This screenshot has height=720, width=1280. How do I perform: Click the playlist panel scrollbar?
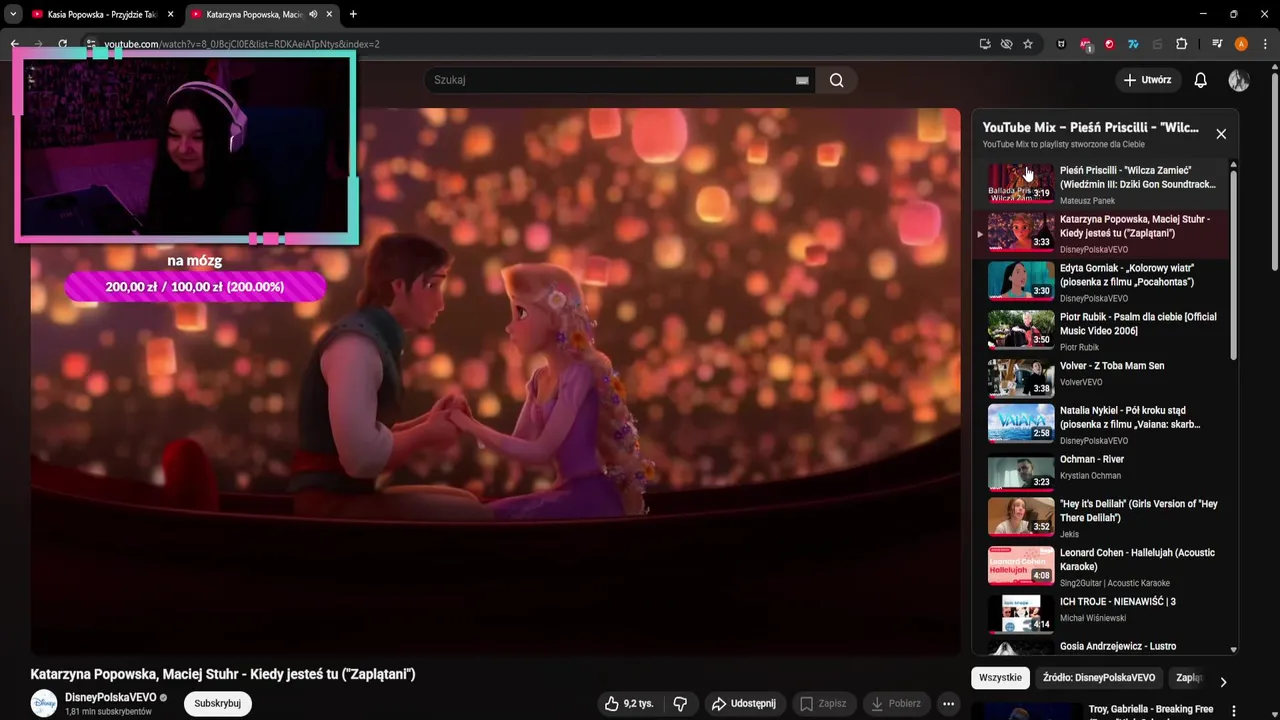(x=1233, y=265)
